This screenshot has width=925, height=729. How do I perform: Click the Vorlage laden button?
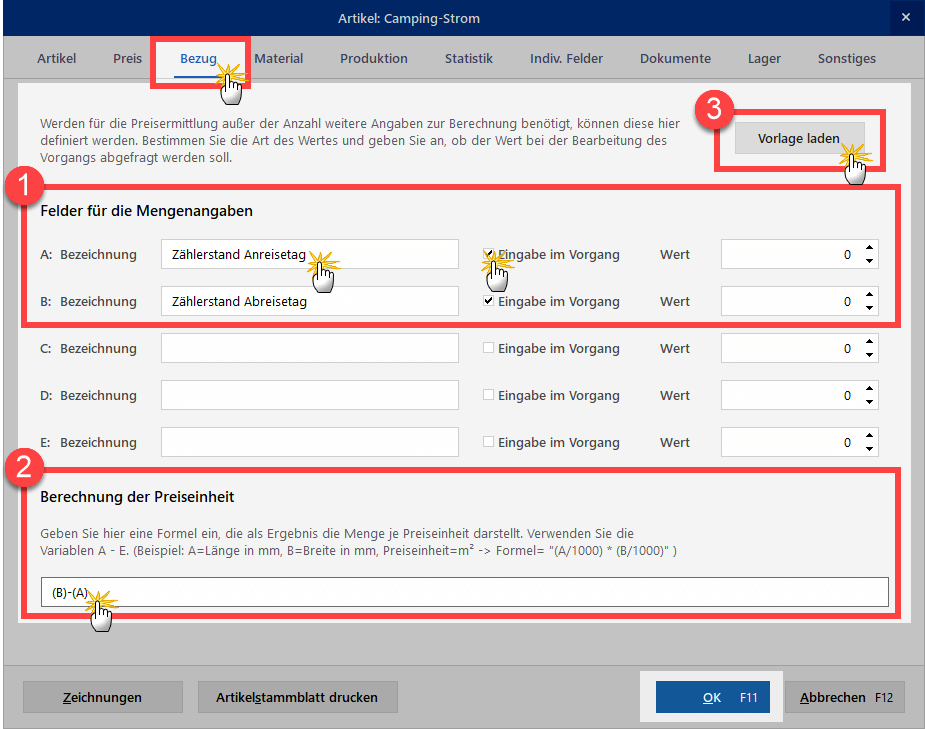tap(796, 139)
